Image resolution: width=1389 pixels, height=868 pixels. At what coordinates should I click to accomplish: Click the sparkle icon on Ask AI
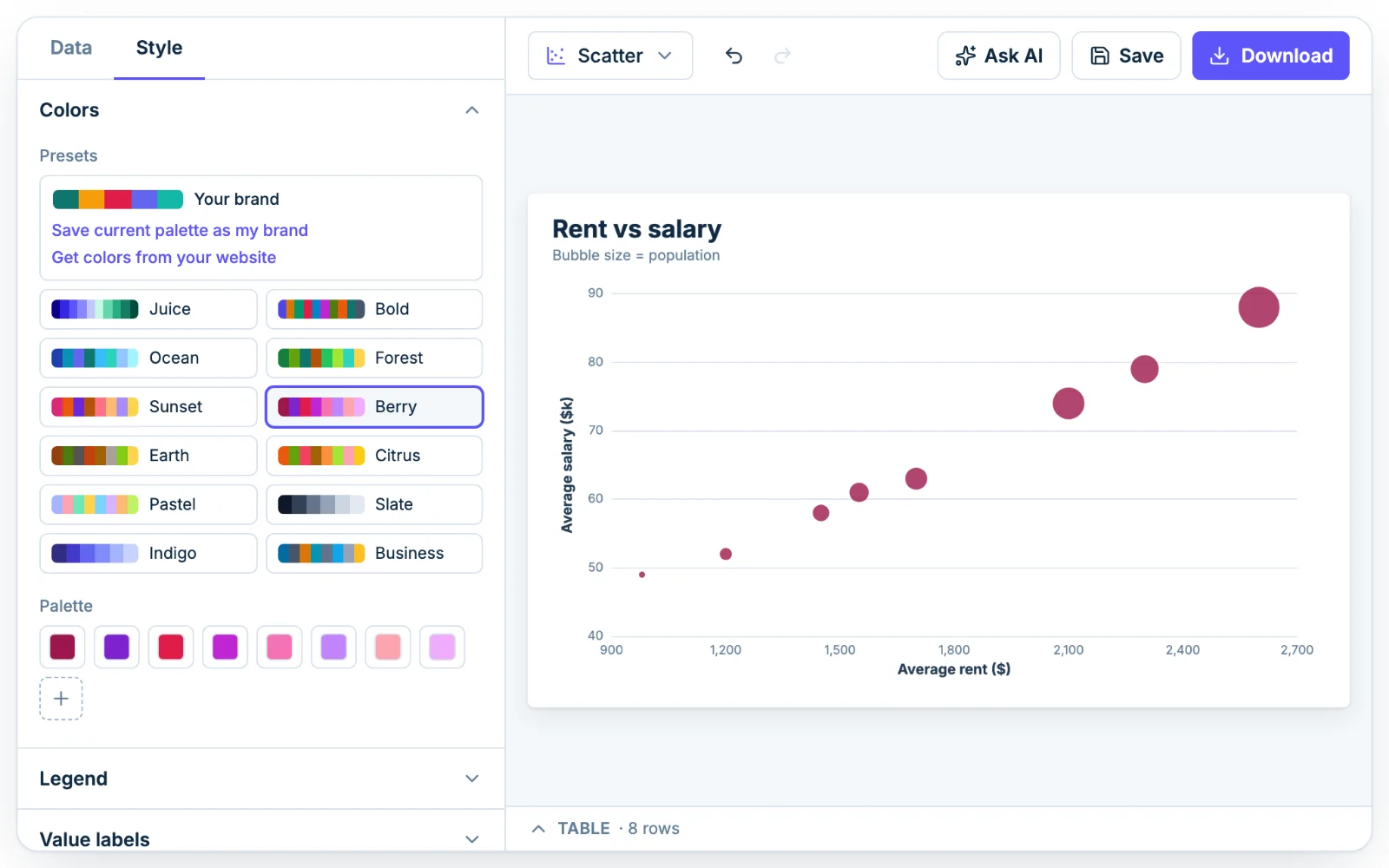[x=965, y=56]
